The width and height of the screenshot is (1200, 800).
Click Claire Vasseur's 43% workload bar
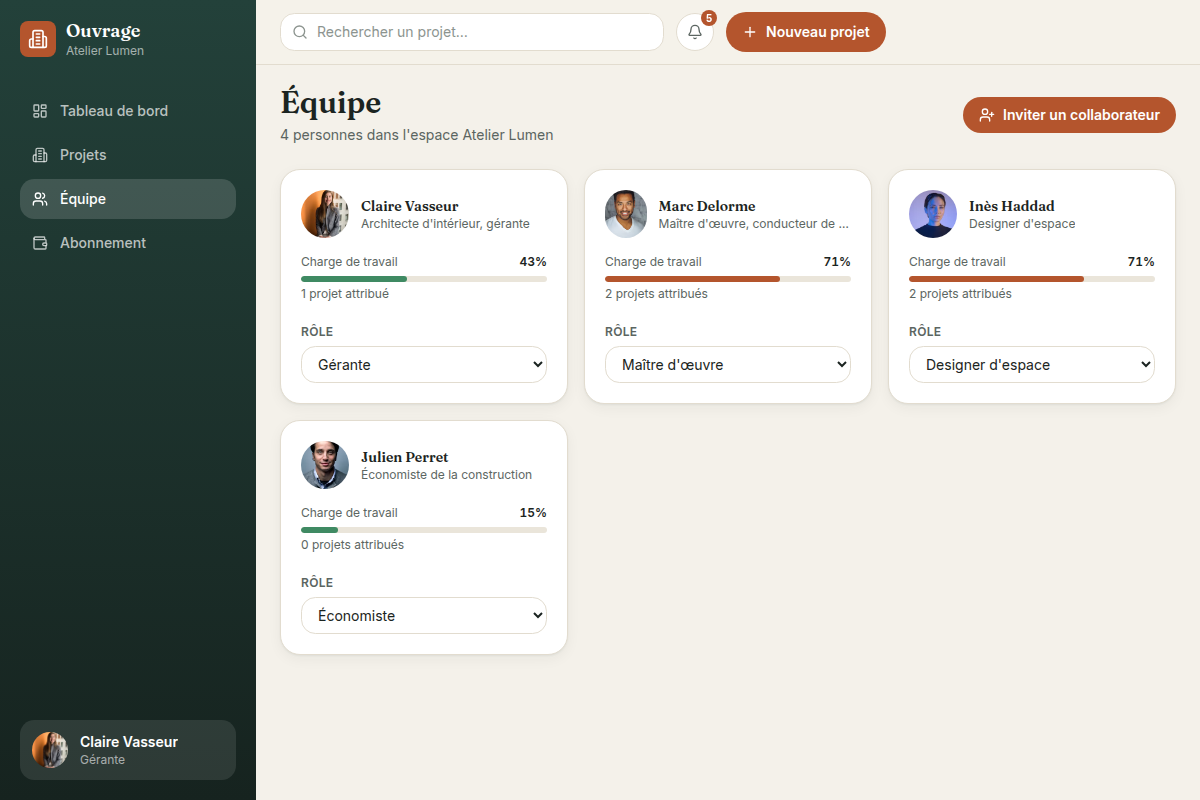point(424,279)
